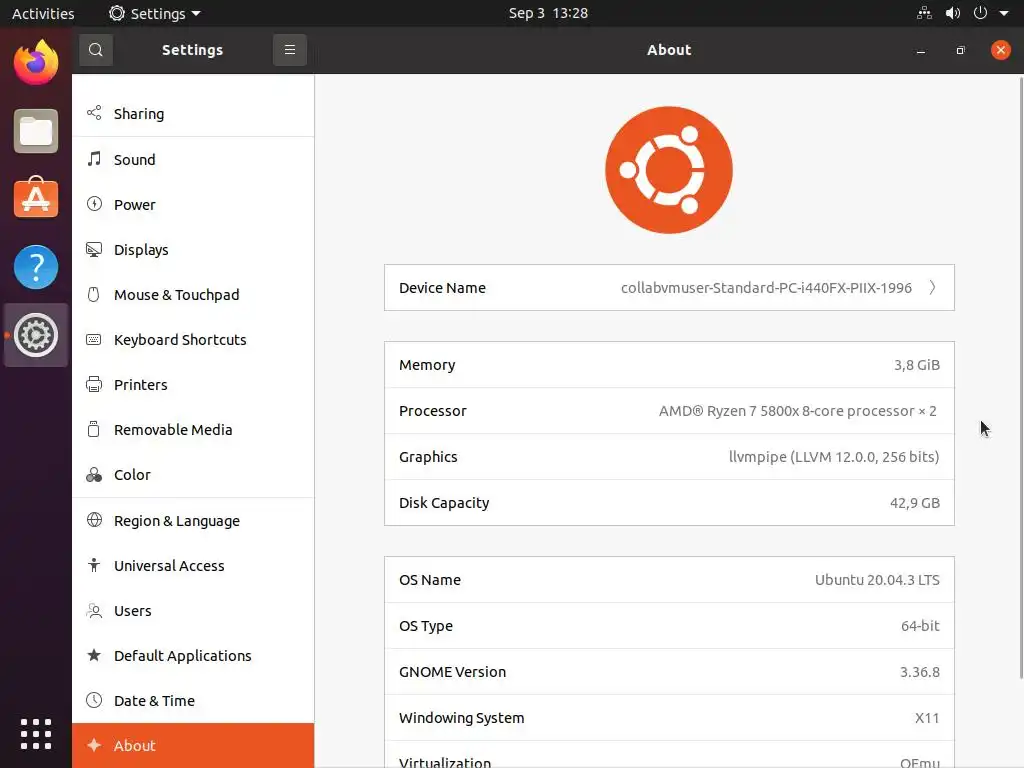Open Color settings panel

(193, 475)
